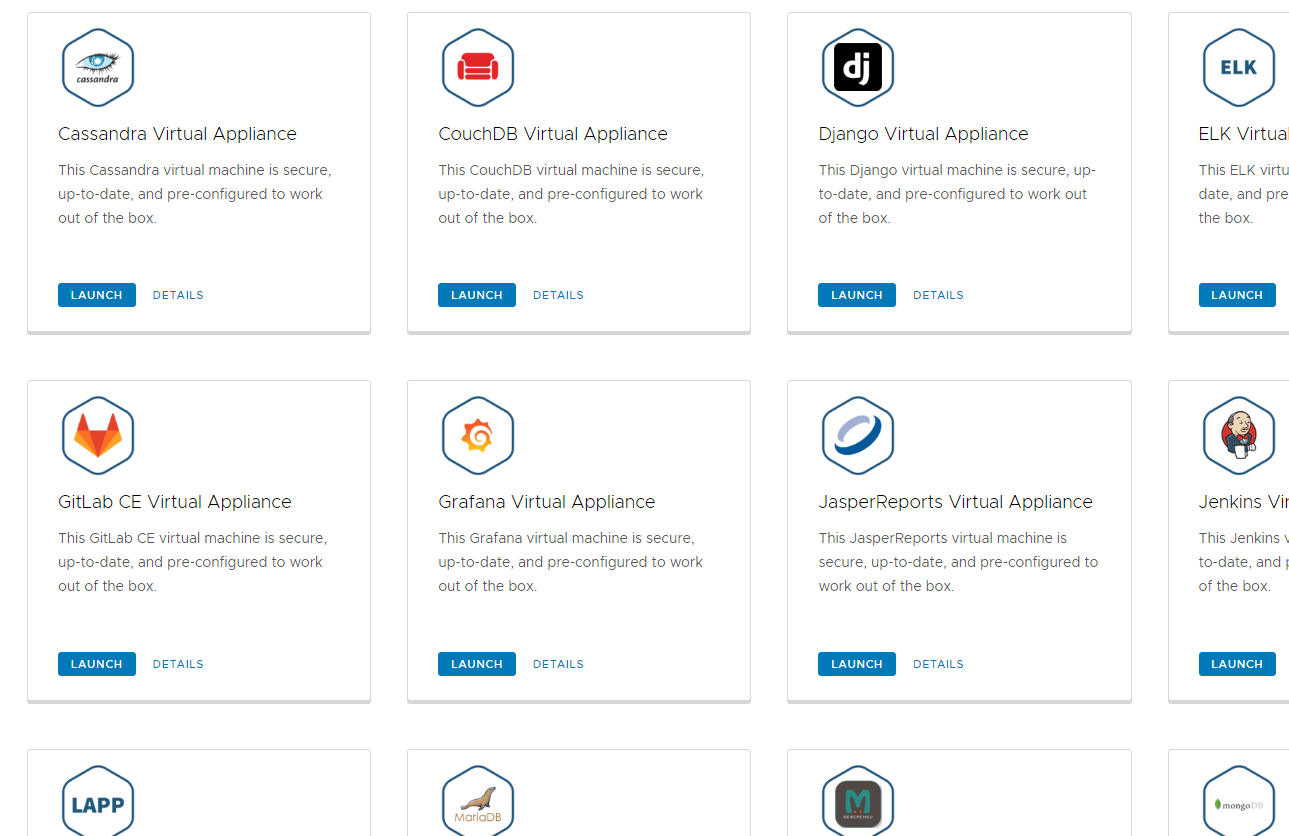Click the Django Virtual Appliance title
Viewport: 1289px width, 836px height.
923,134
